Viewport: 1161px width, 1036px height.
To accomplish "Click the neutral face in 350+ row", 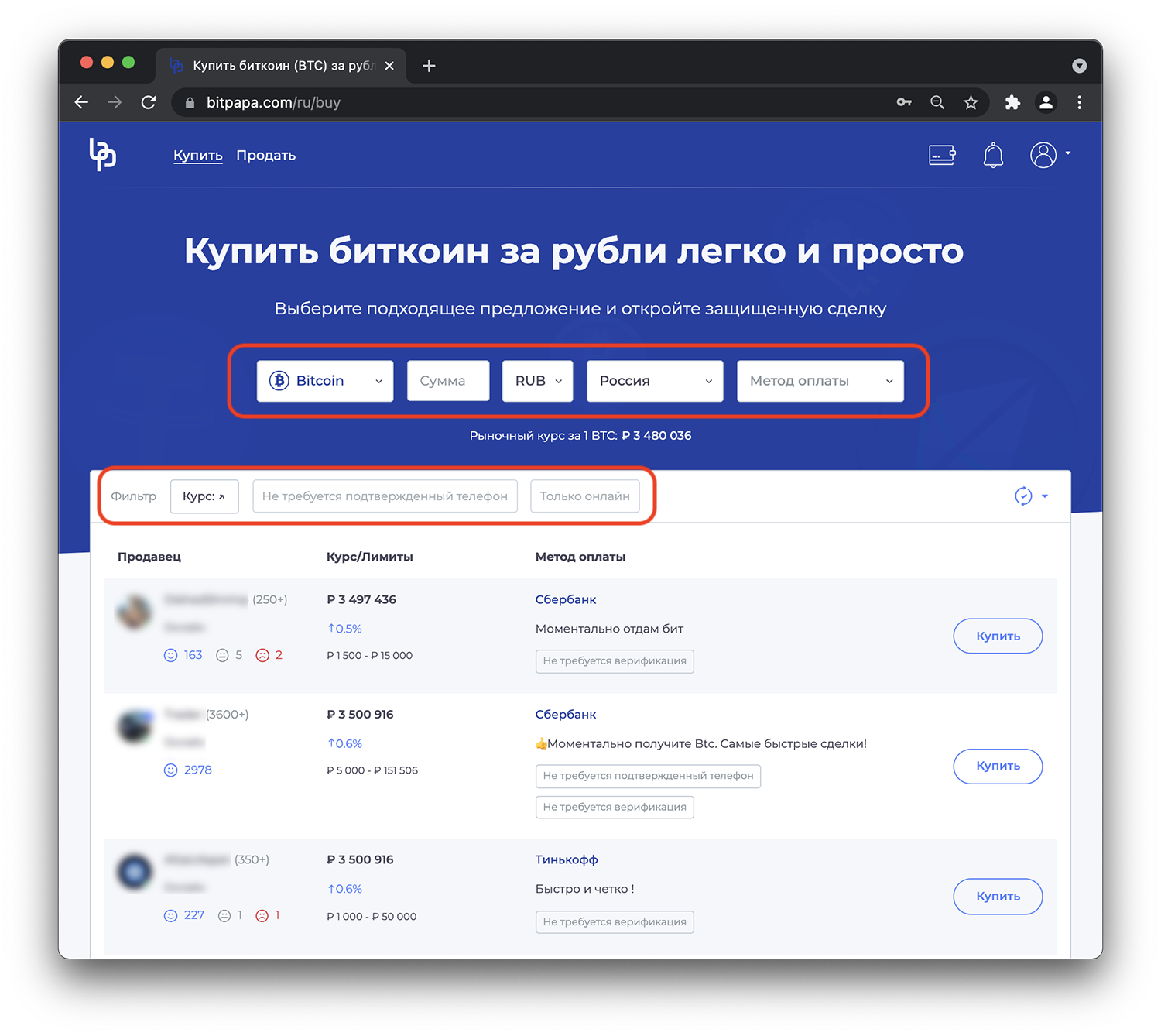I will tap(224, 915).
